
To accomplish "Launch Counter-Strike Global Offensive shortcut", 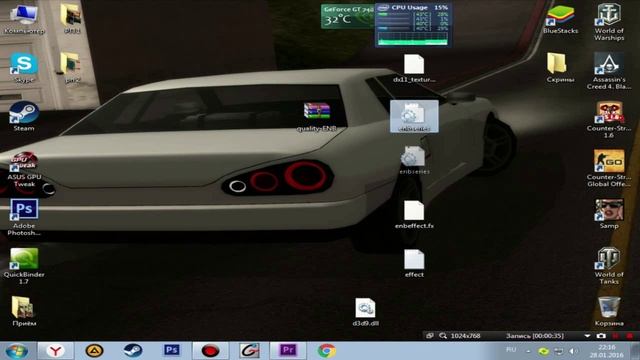I will click(x=609, y=168).
